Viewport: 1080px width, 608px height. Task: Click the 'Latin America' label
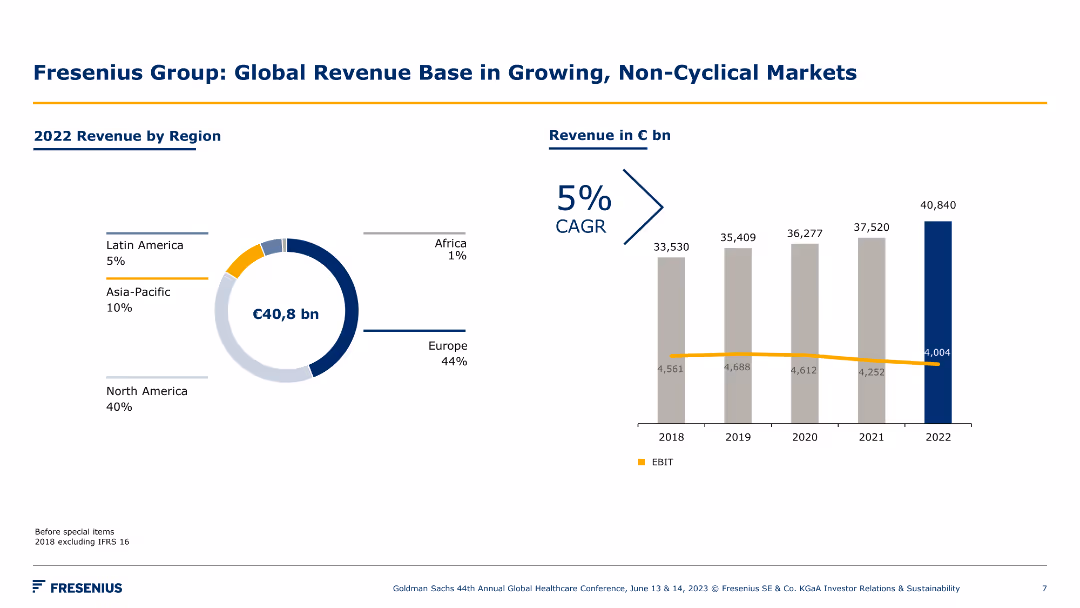[145, 245]
